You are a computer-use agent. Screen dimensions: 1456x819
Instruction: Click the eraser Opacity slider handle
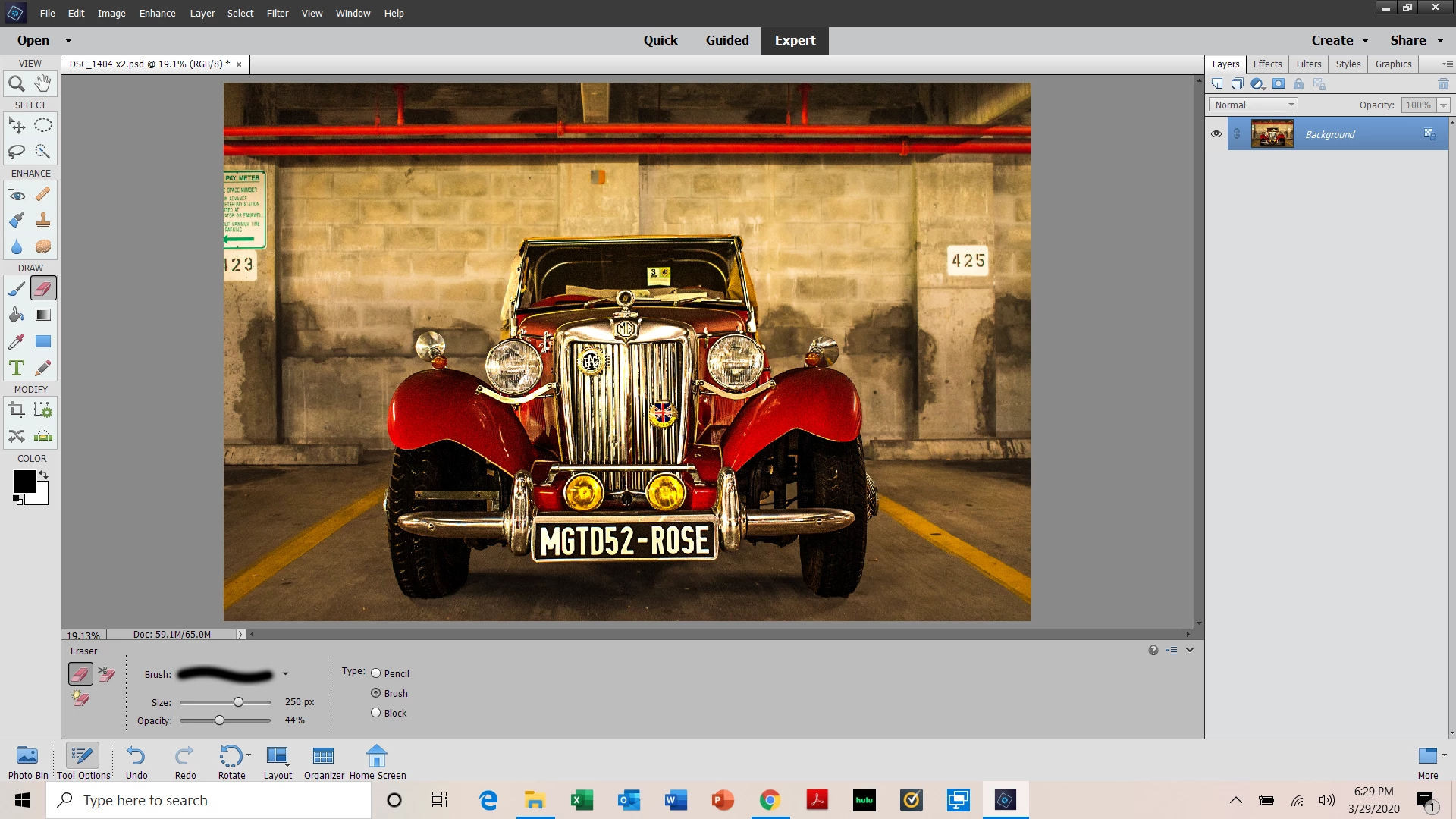pyautogui.click(x=219, y=720)
